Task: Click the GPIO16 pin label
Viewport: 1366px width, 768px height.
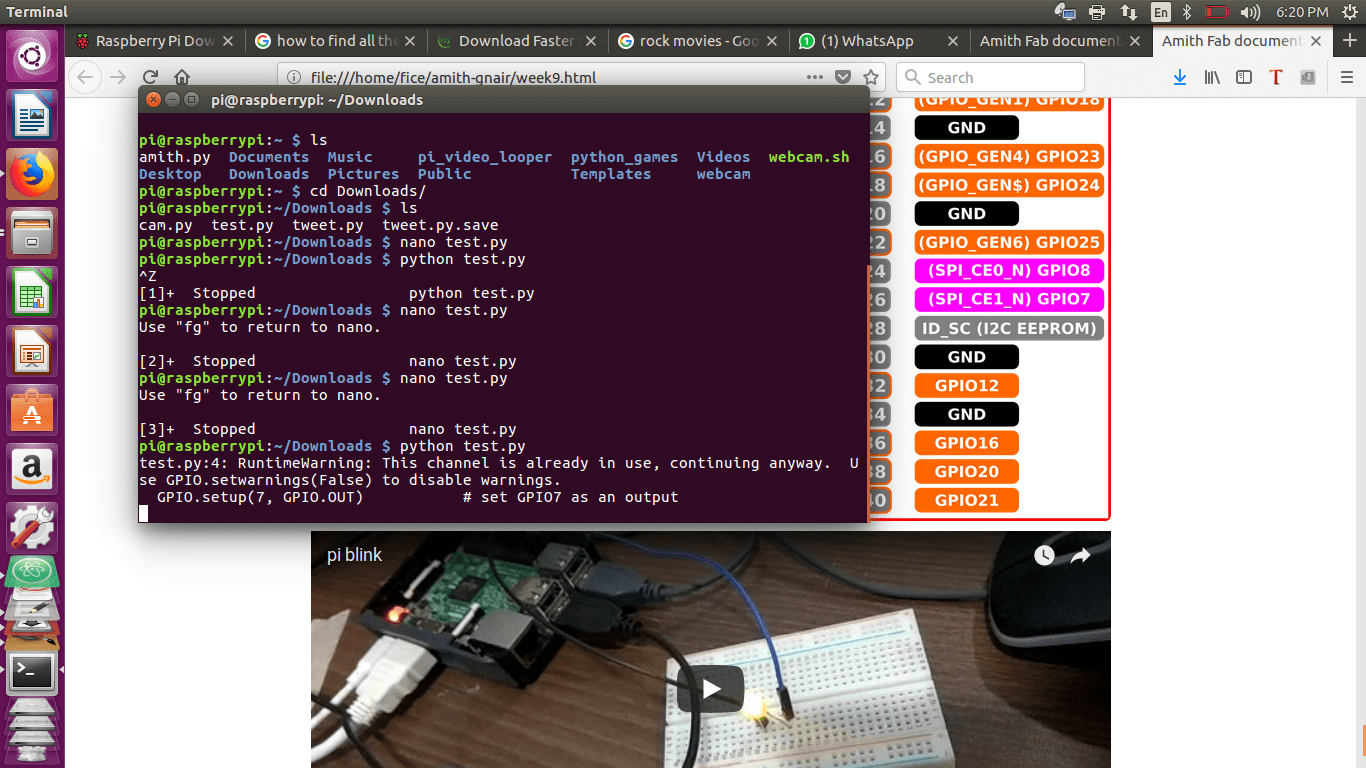Action: pyautogui.click(x=966, y=442)
